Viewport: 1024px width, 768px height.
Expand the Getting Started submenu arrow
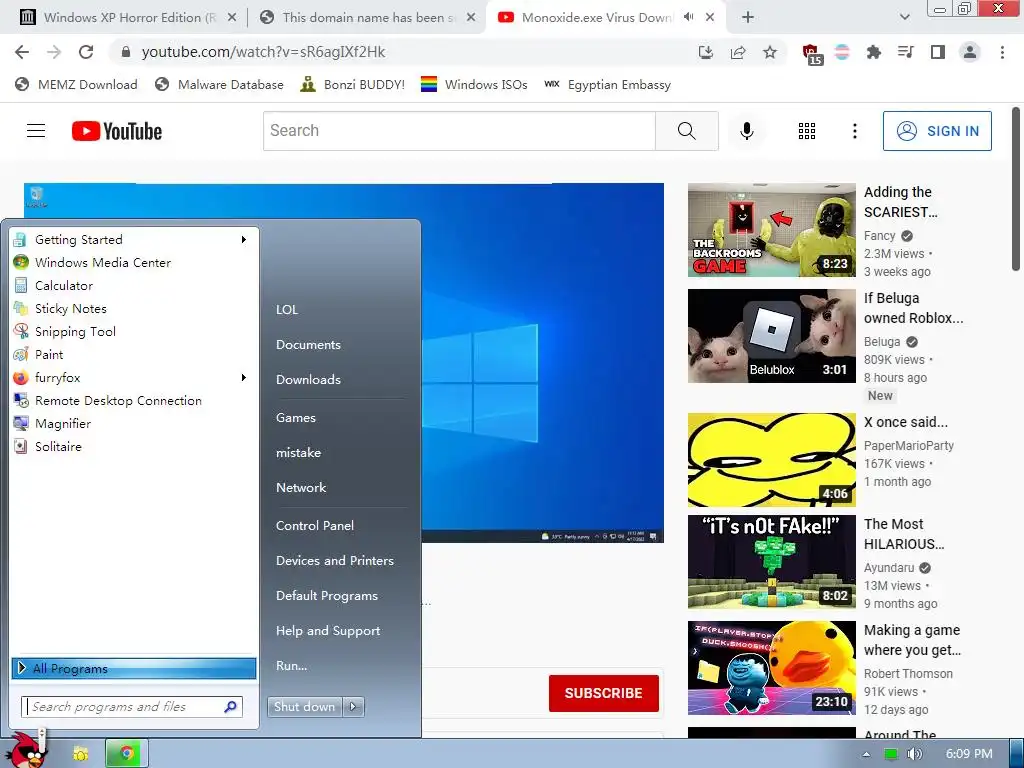coord(244,240)
